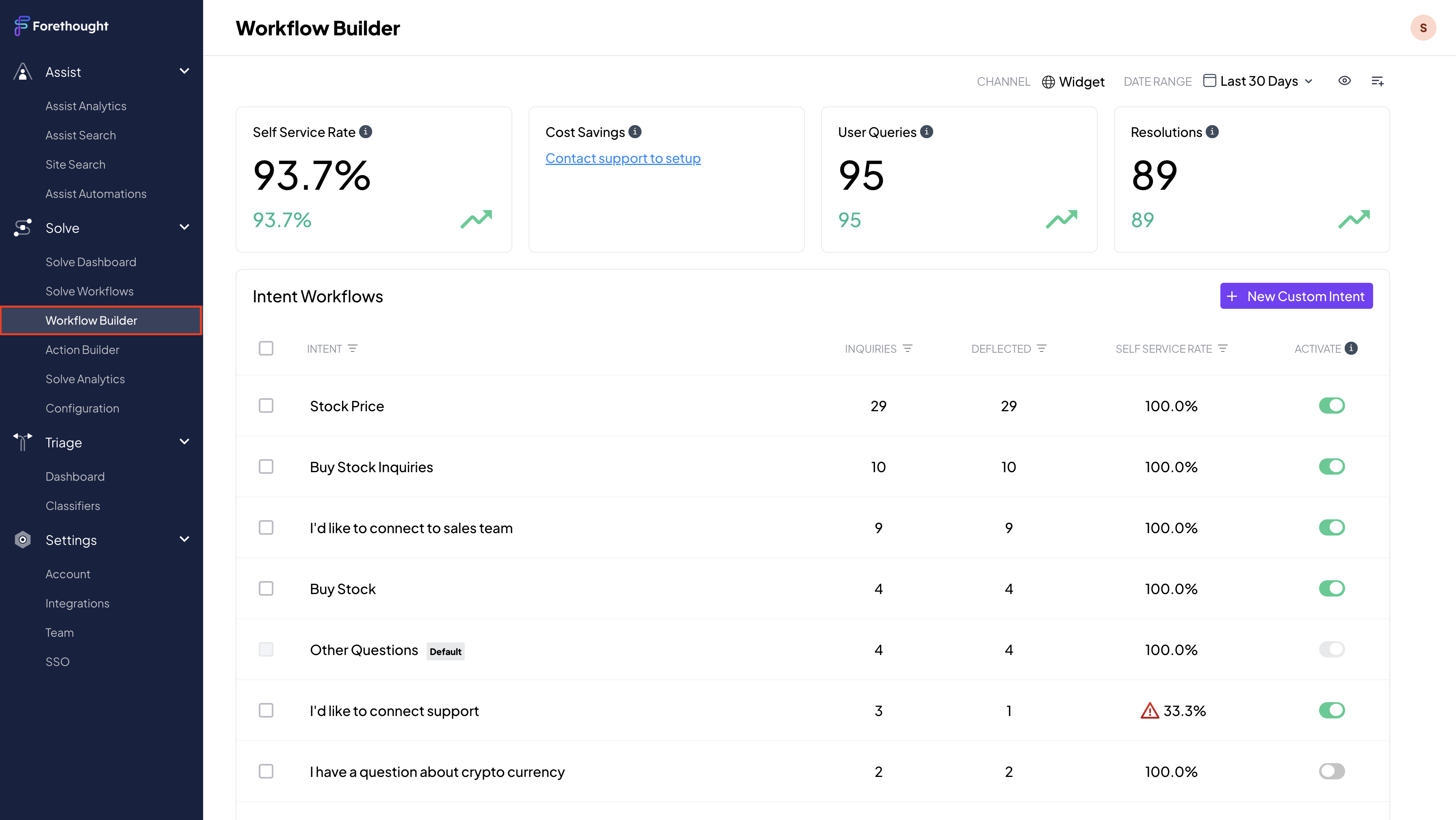1456x820 pixels.
Task: Click the User Queries trend arrow
Action: point(1062,219)
